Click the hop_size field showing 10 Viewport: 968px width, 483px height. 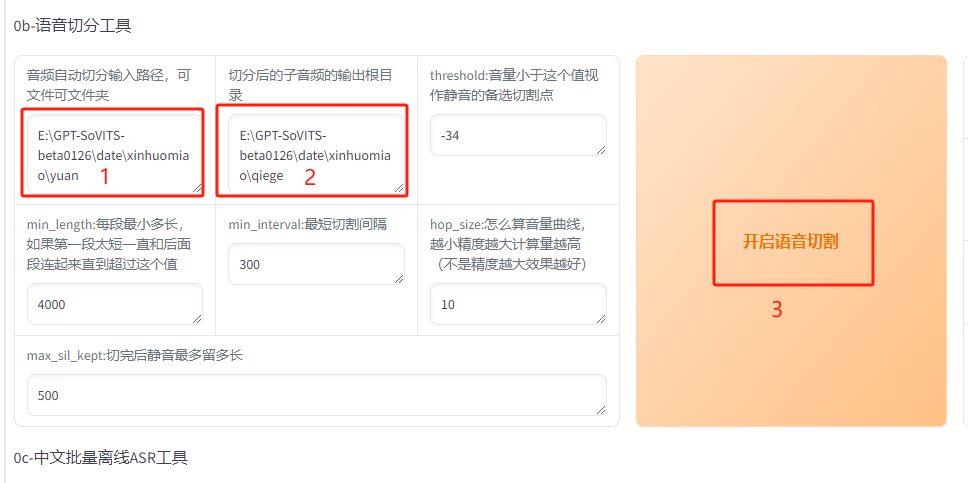click(519, 304)
